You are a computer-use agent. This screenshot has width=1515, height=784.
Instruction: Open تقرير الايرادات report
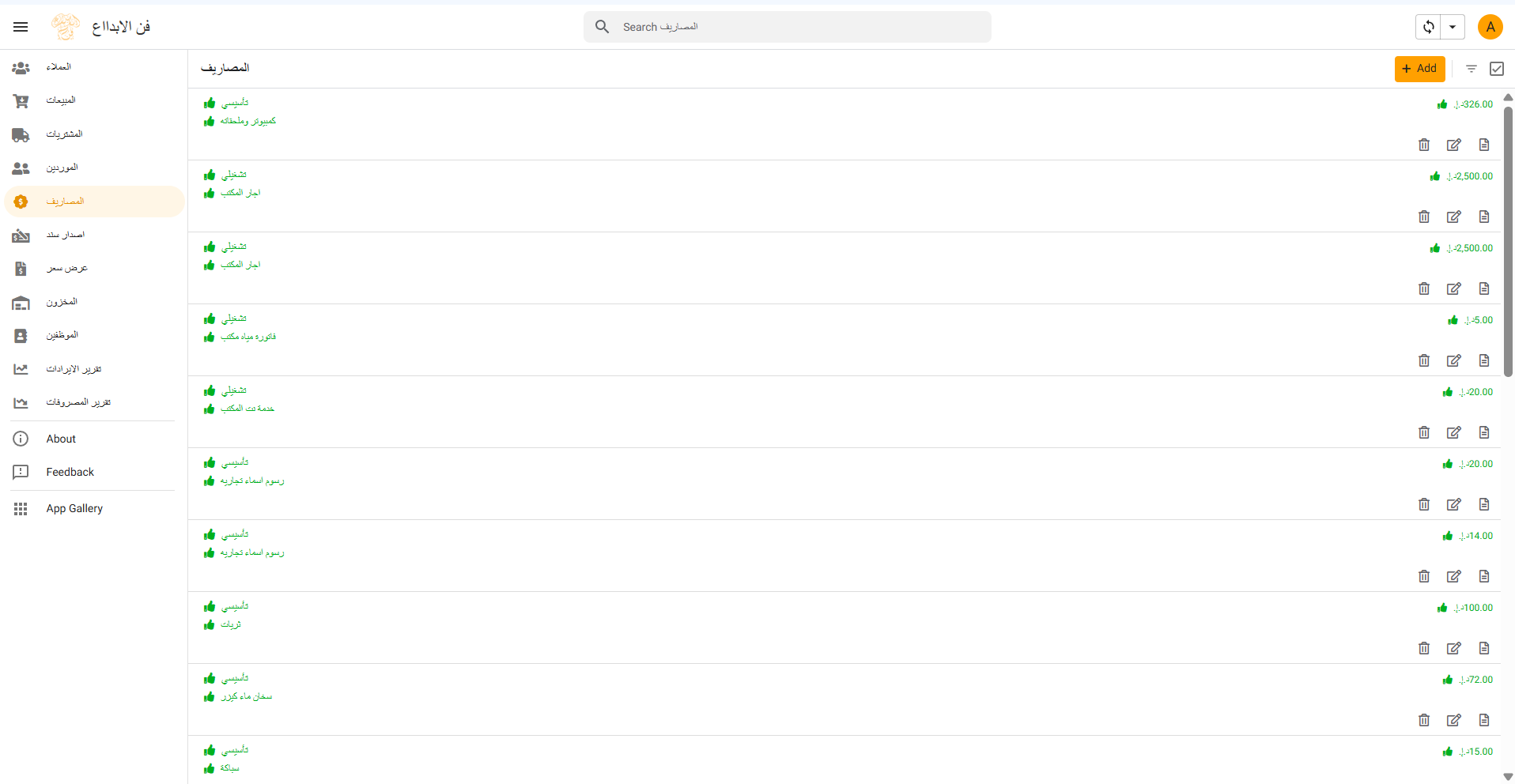pos(74,369)
